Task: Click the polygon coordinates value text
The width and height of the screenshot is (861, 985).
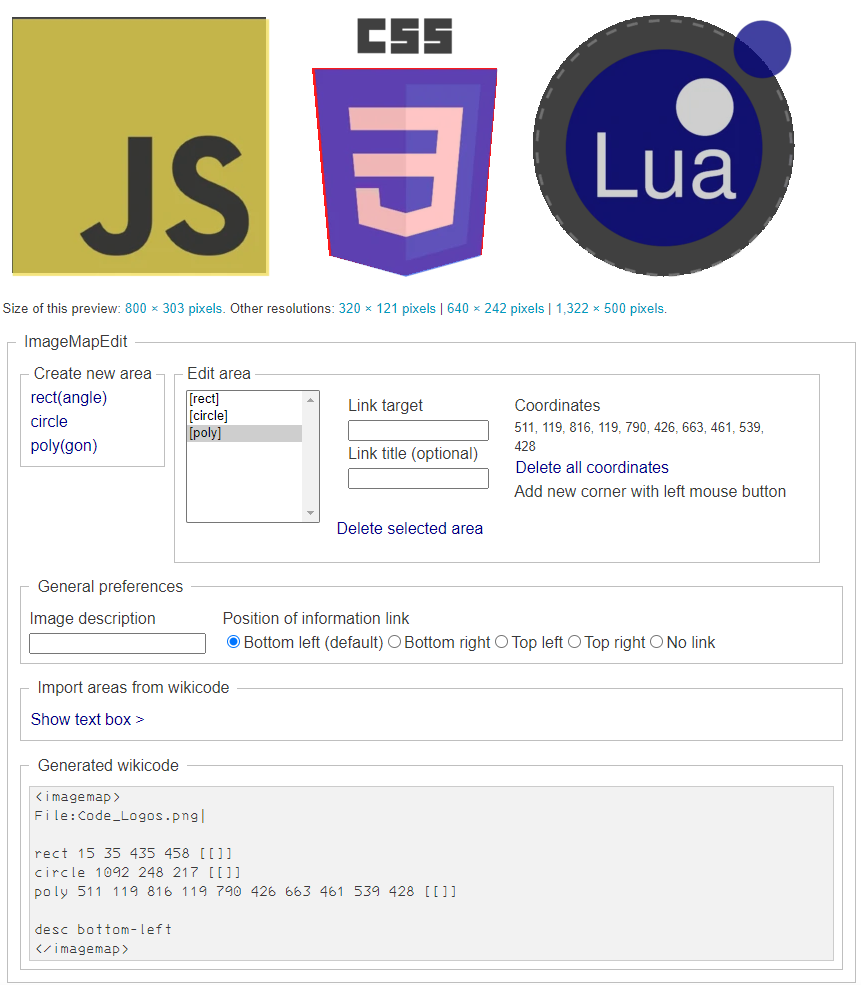Action: [x=639, y=437]
